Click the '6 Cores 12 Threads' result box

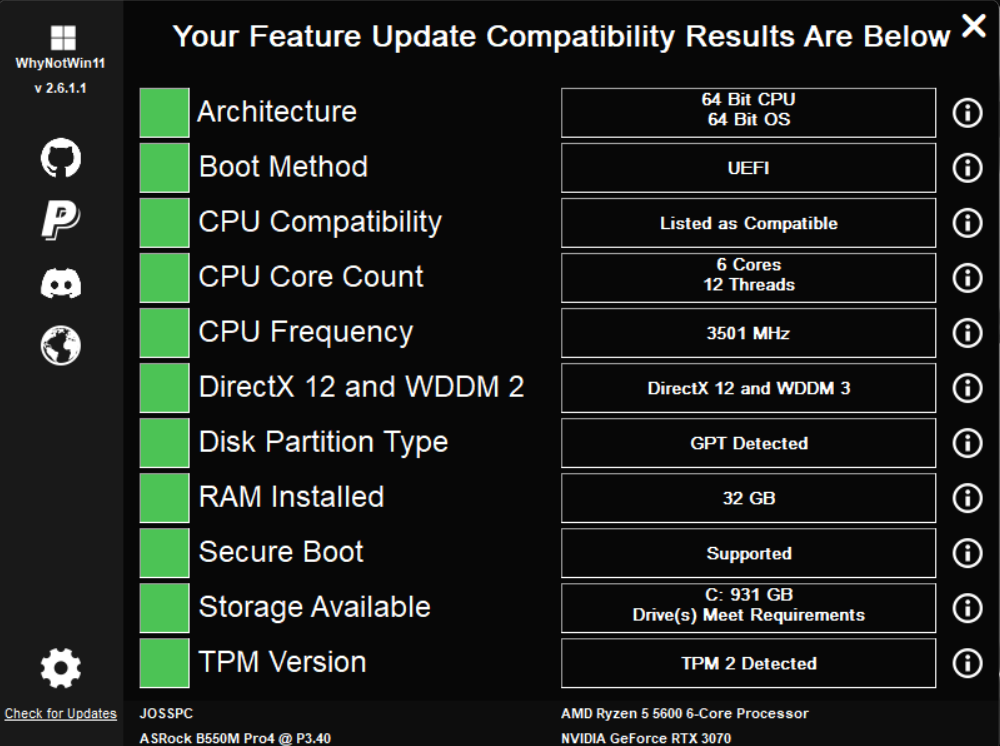[x=749, y=277]
